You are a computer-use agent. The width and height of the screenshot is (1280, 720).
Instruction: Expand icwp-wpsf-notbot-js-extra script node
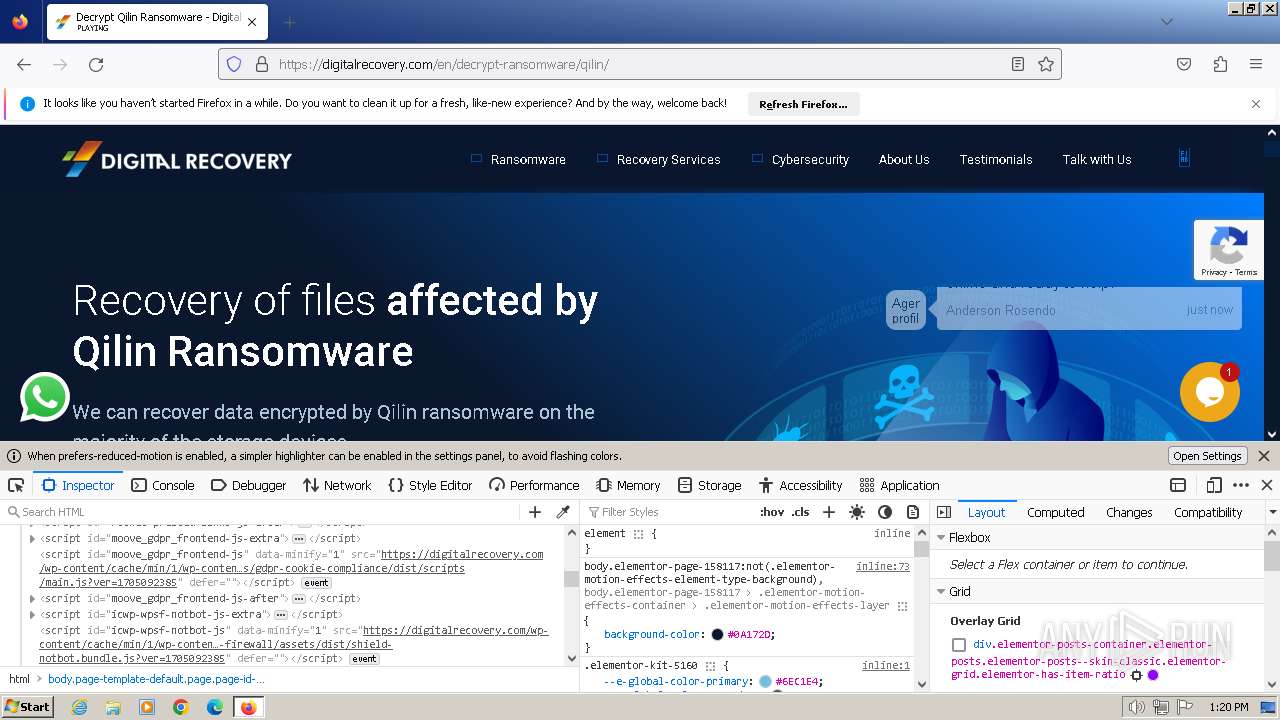coord(32,614)
